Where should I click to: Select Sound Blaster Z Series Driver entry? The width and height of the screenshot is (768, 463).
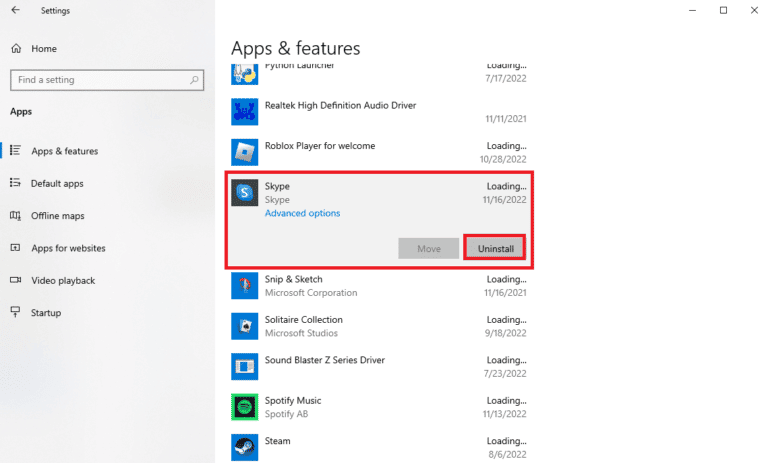(x=379, y=366)
